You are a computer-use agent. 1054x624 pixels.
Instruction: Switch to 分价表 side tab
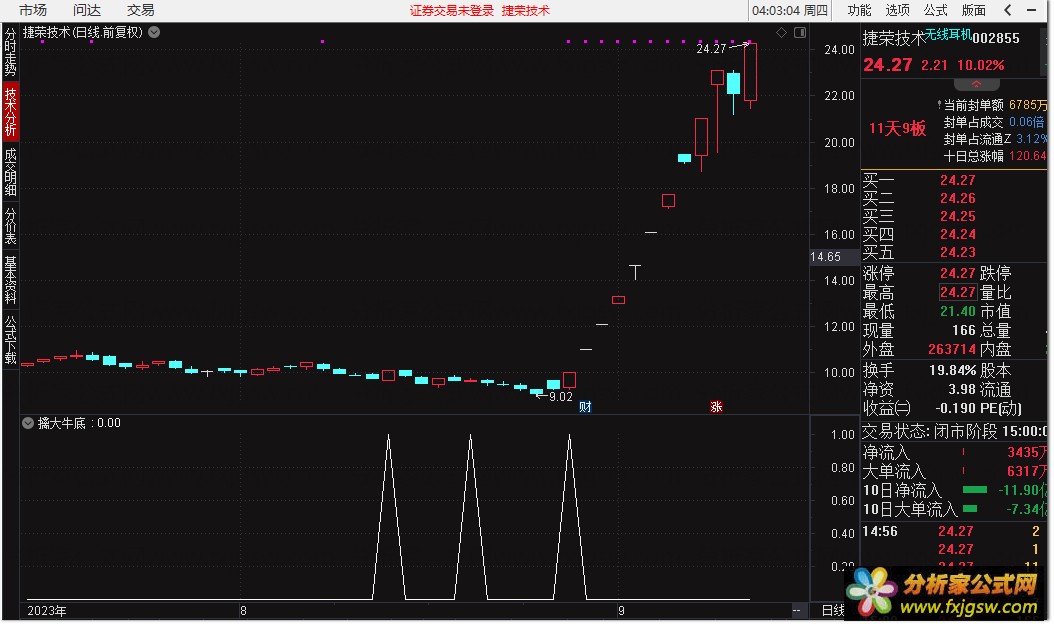pos(10,226)
